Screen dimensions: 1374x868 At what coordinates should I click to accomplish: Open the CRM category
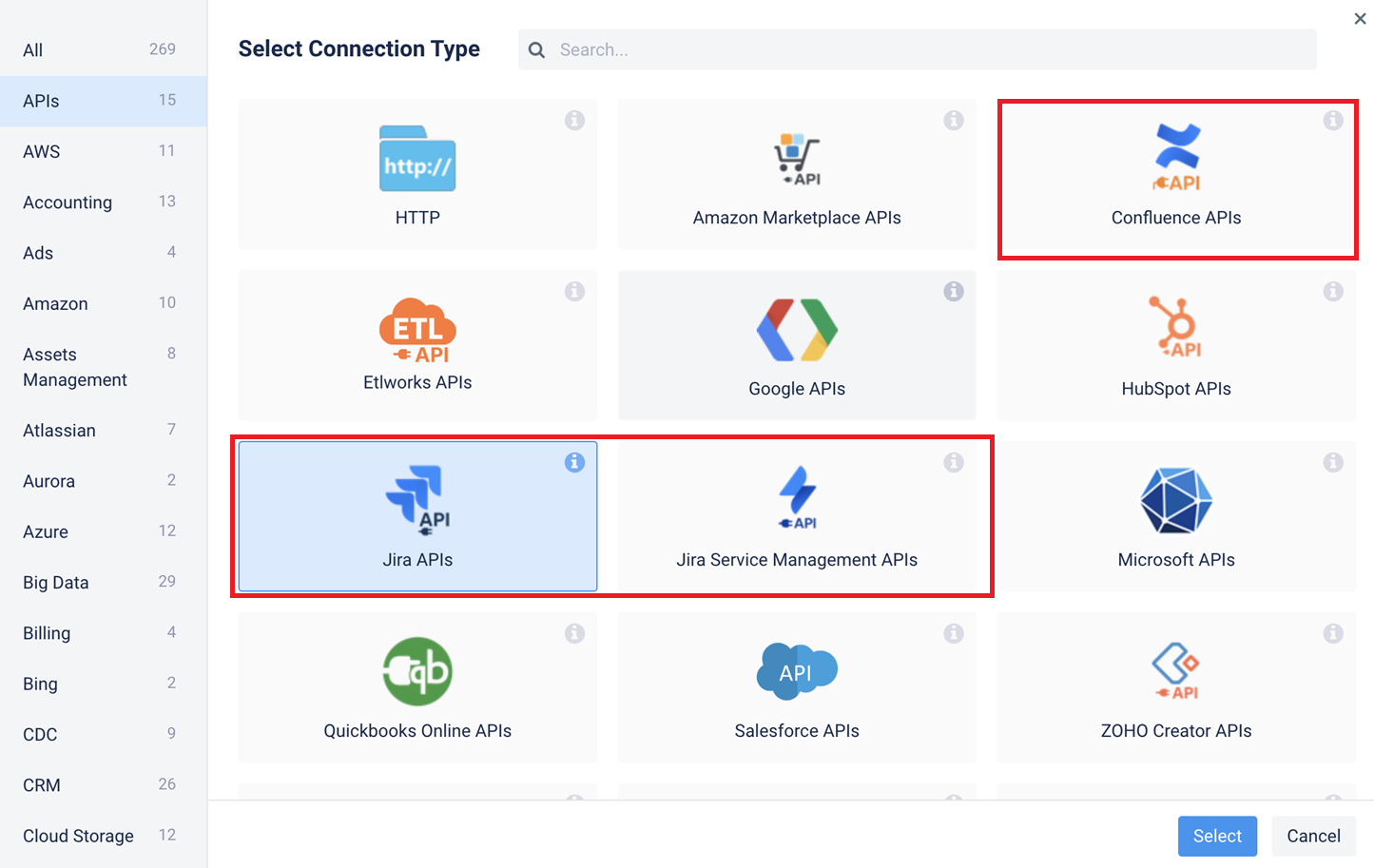pyautogui.click(x=103, y=785)
